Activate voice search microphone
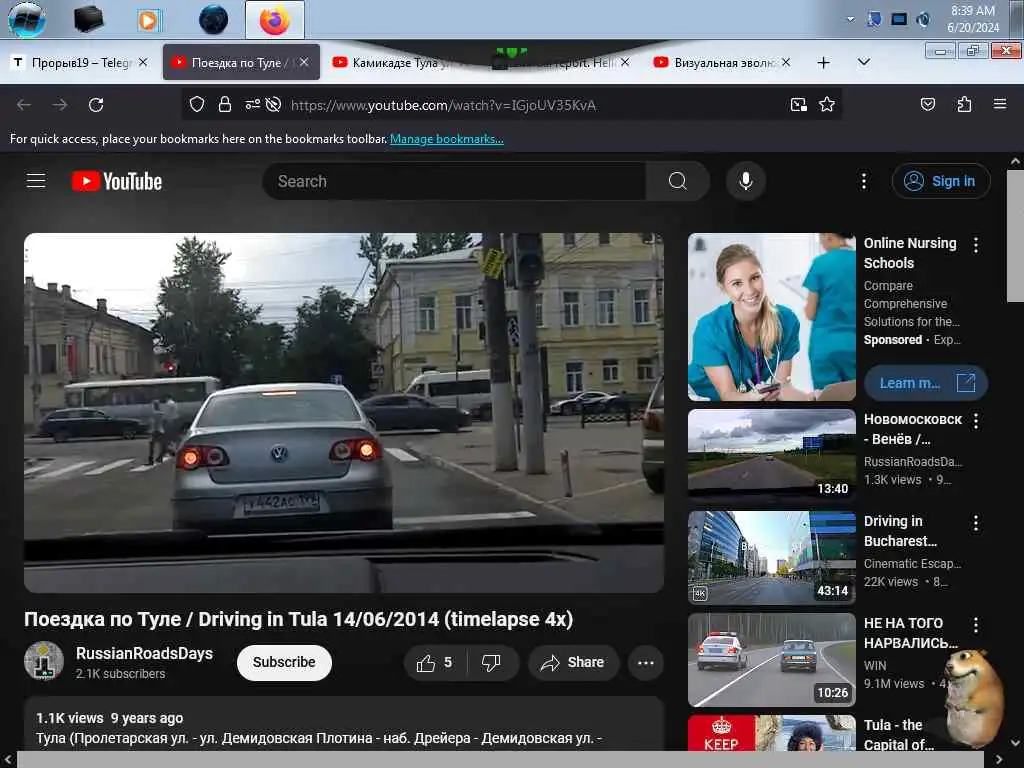Image resolution: width=1024 pixels, height=768 pixels. pyautogui.click(x=746, y=181)
